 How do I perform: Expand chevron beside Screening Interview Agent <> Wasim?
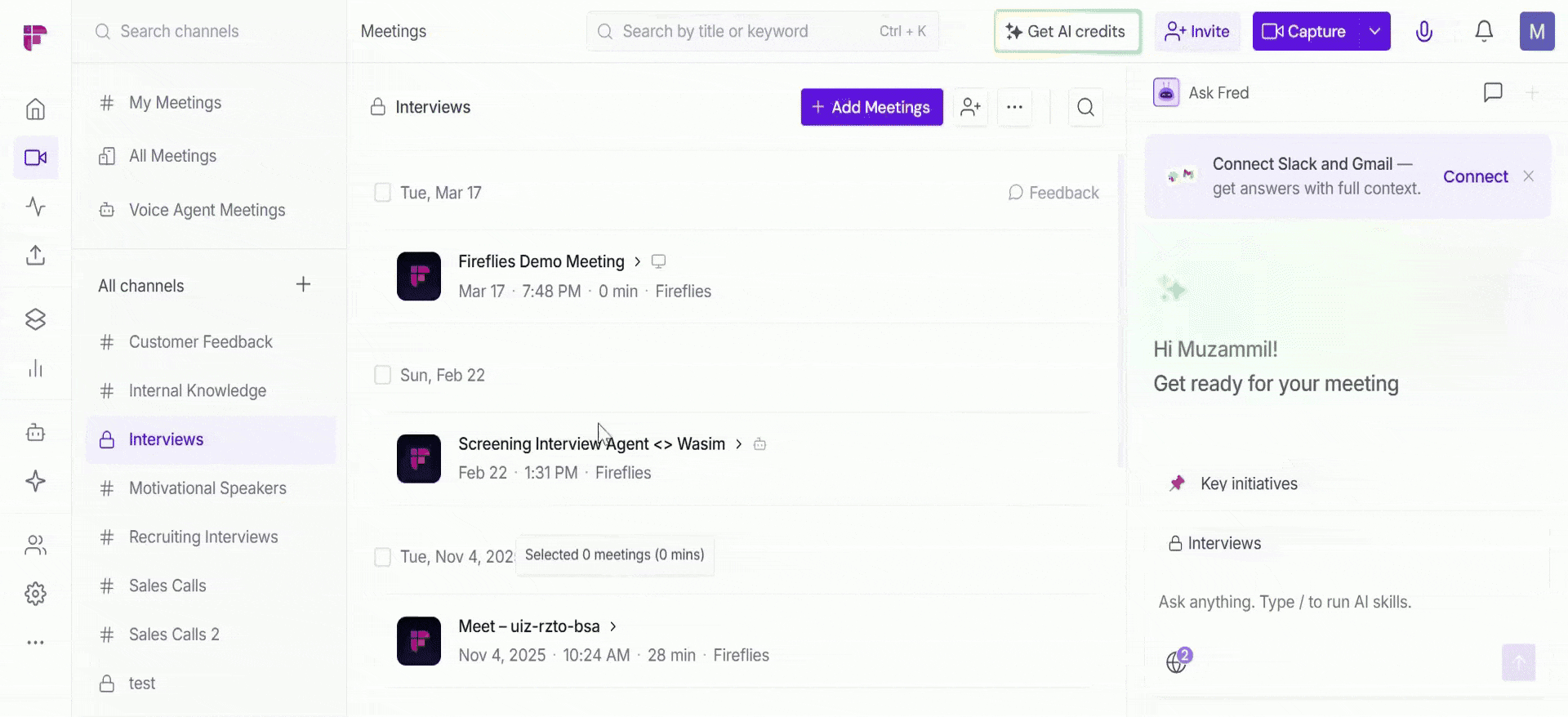coord(738,443)
